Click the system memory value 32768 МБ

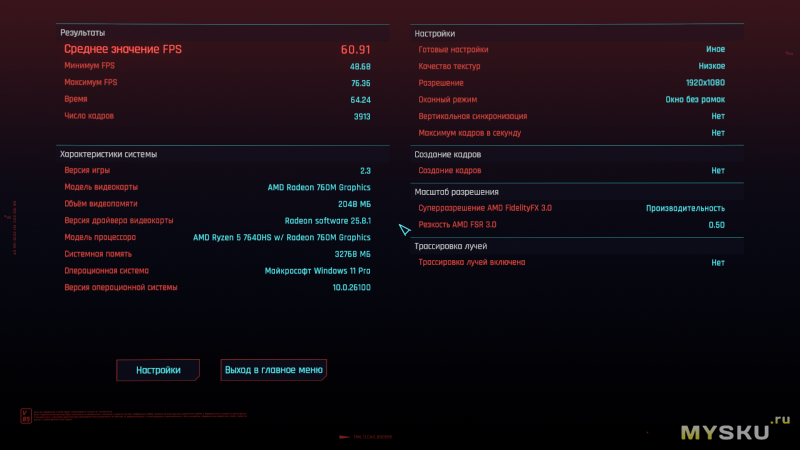[353, 254]
